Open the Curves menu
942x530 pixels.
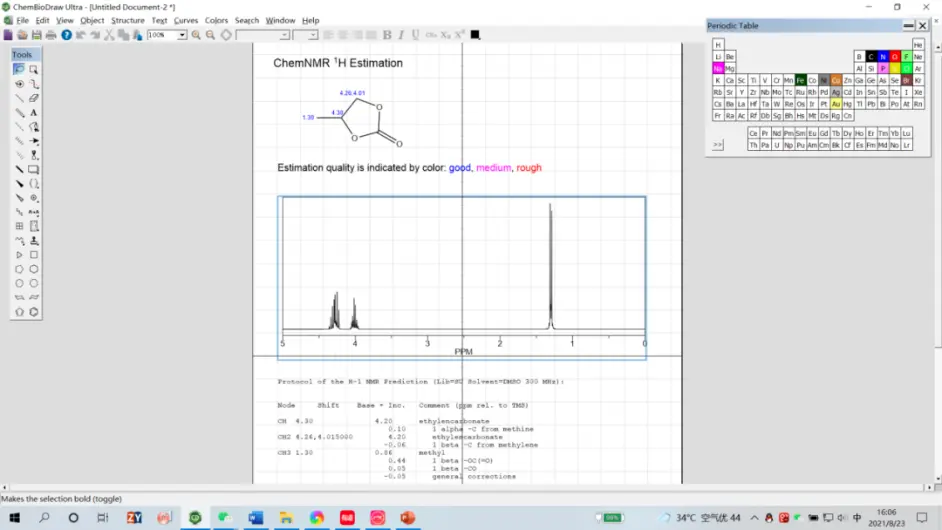click(186, 20)
